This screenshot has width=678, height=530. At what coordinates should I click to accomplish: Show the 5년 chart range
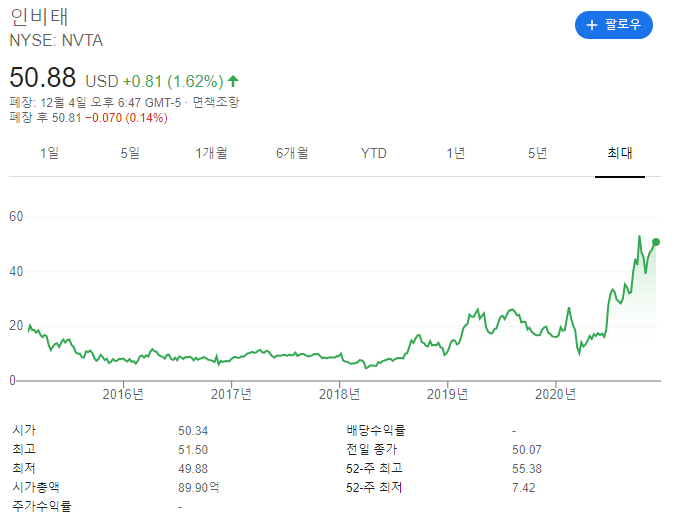pos(537,153)
